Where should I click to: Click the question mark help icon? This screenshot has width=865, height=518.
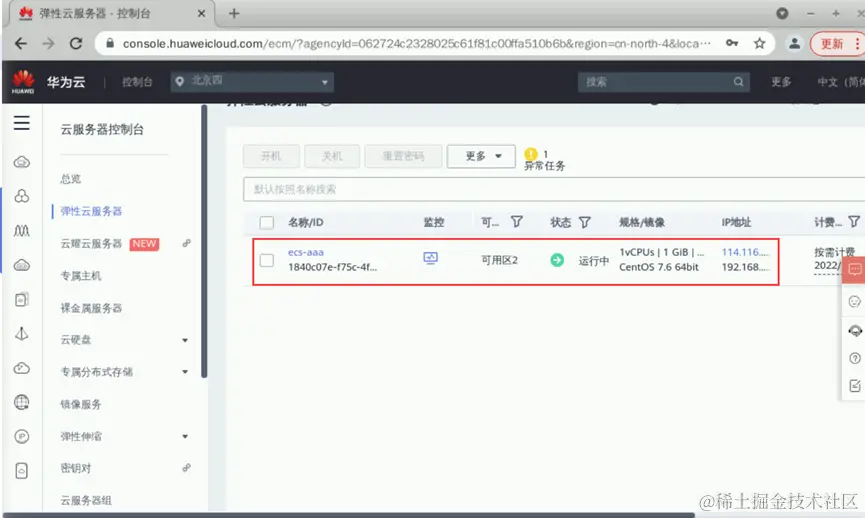point(855,358)
